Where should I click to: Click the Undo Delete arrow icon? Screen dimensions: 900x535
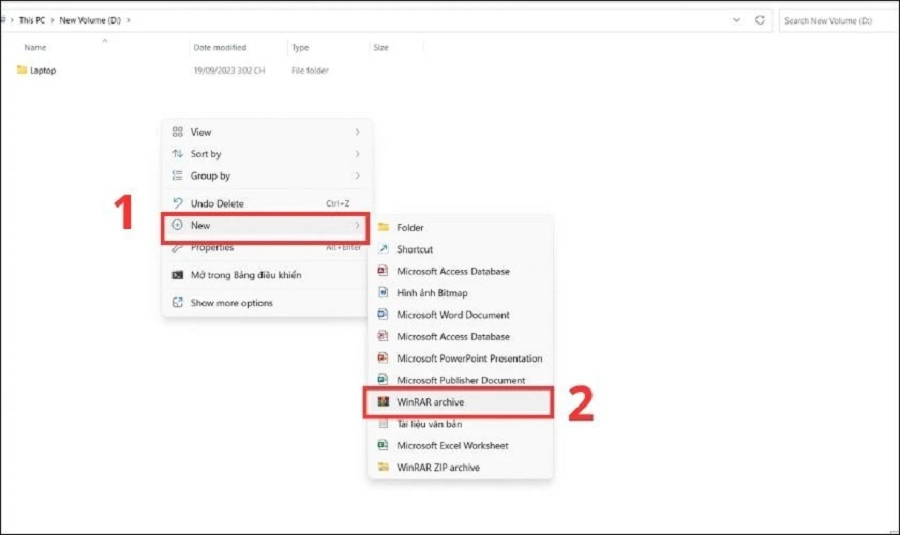click(x=177, y=203)
